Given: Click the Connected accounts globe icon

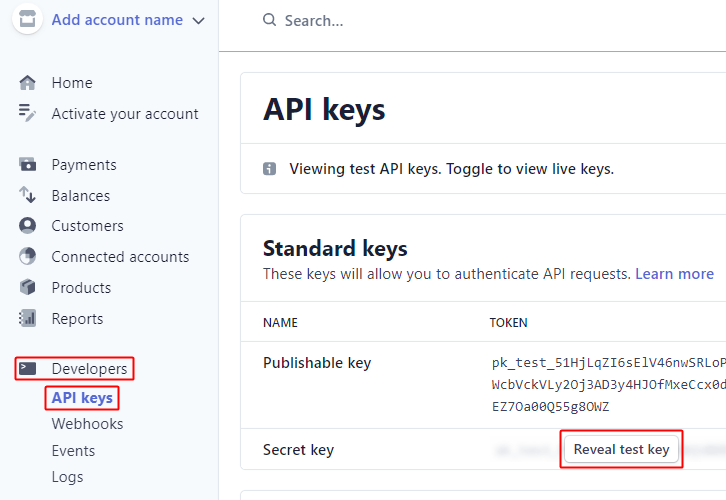Looking at the screenshot, I should point(27,256).
